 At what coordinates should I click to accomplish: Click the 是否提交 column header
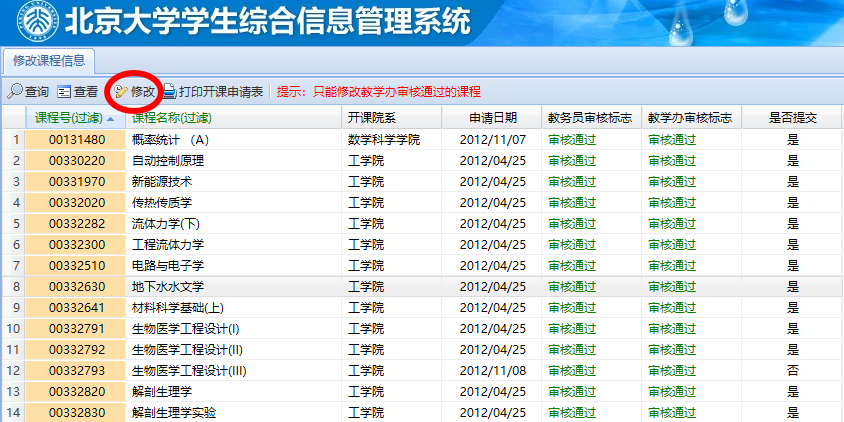tap(792, 118)
